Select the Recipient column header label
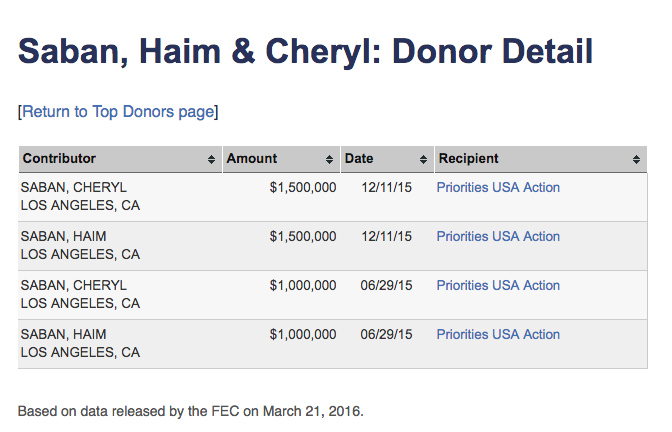672x432 pixels. click(468, 158)
